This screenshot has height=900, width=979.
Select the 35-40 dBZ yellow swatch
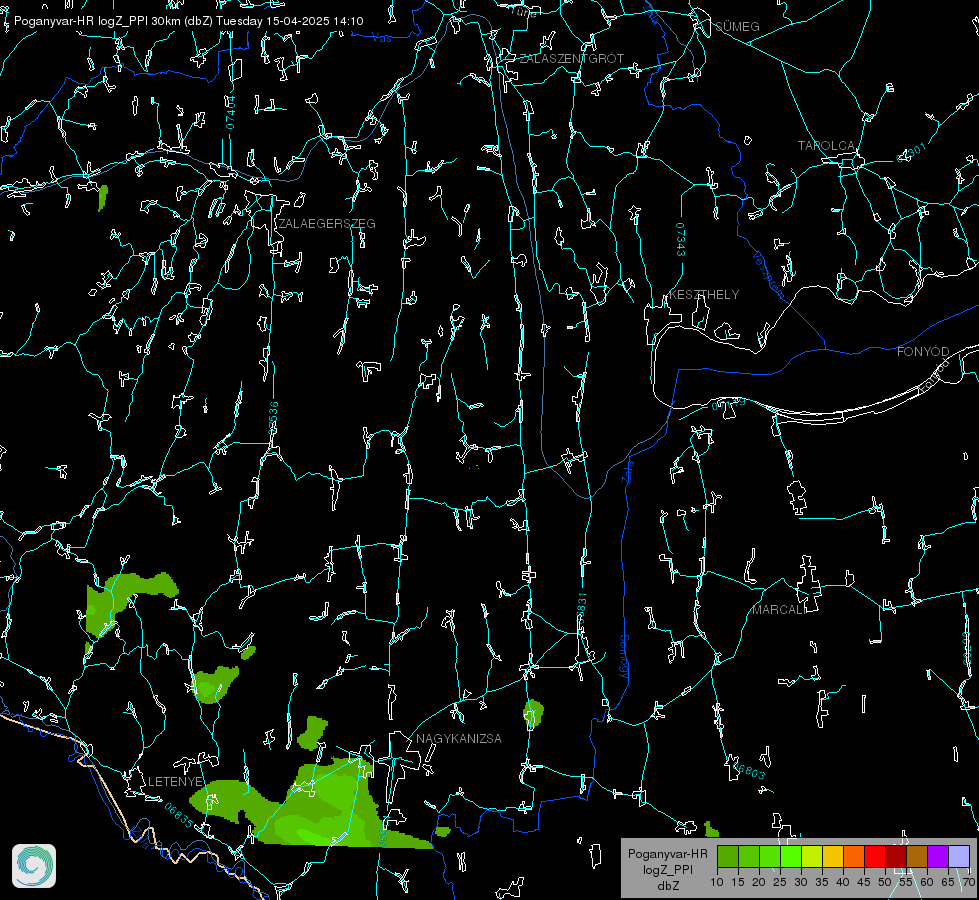833,856
